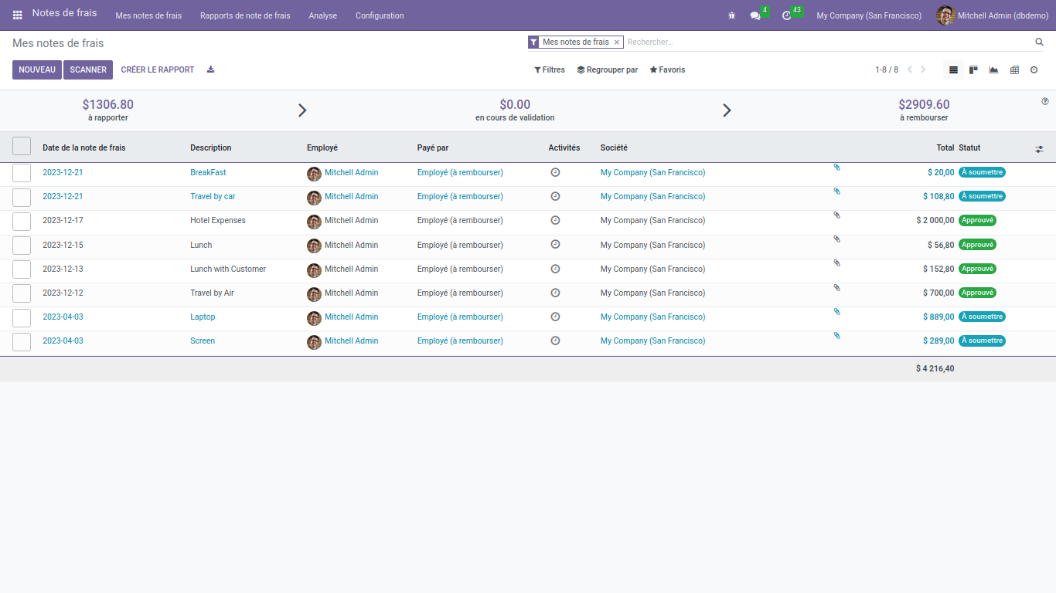Switch to graph view

pos(993,70)
